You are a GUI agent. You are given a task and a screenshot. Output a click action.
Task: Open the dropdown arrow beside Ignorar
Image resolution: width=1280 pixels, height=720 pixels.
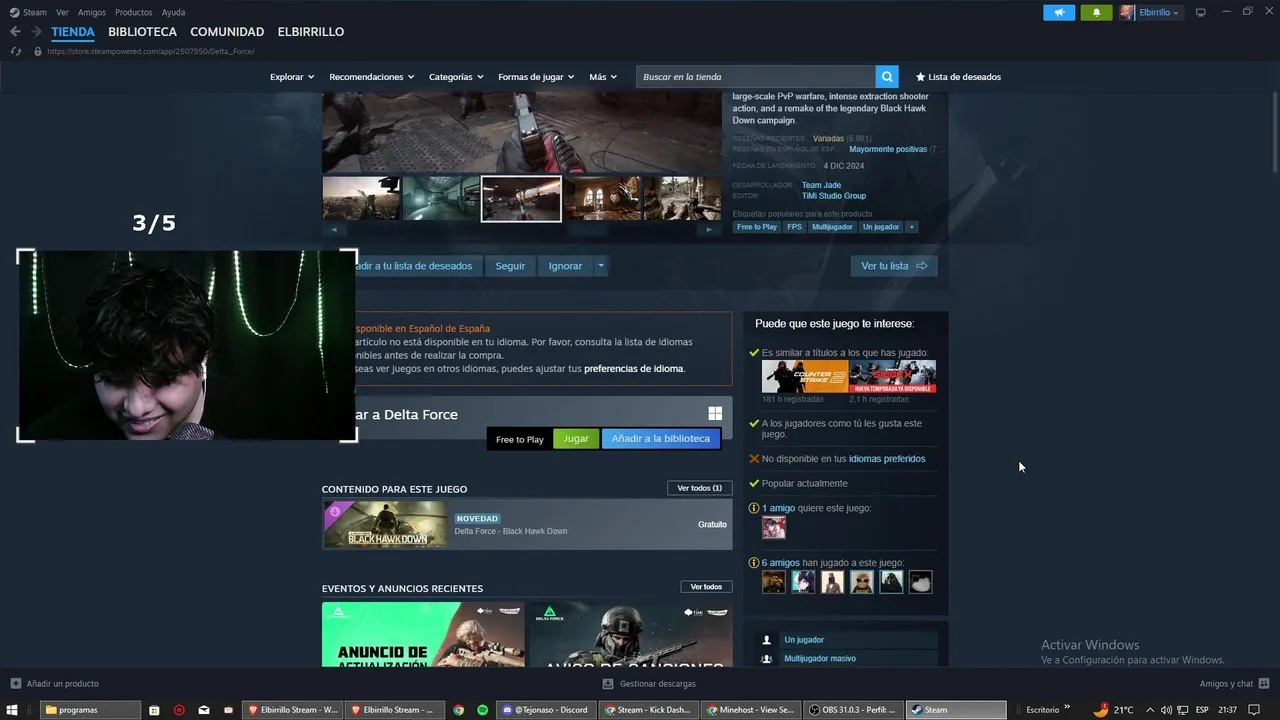click(x=601, y=266)
